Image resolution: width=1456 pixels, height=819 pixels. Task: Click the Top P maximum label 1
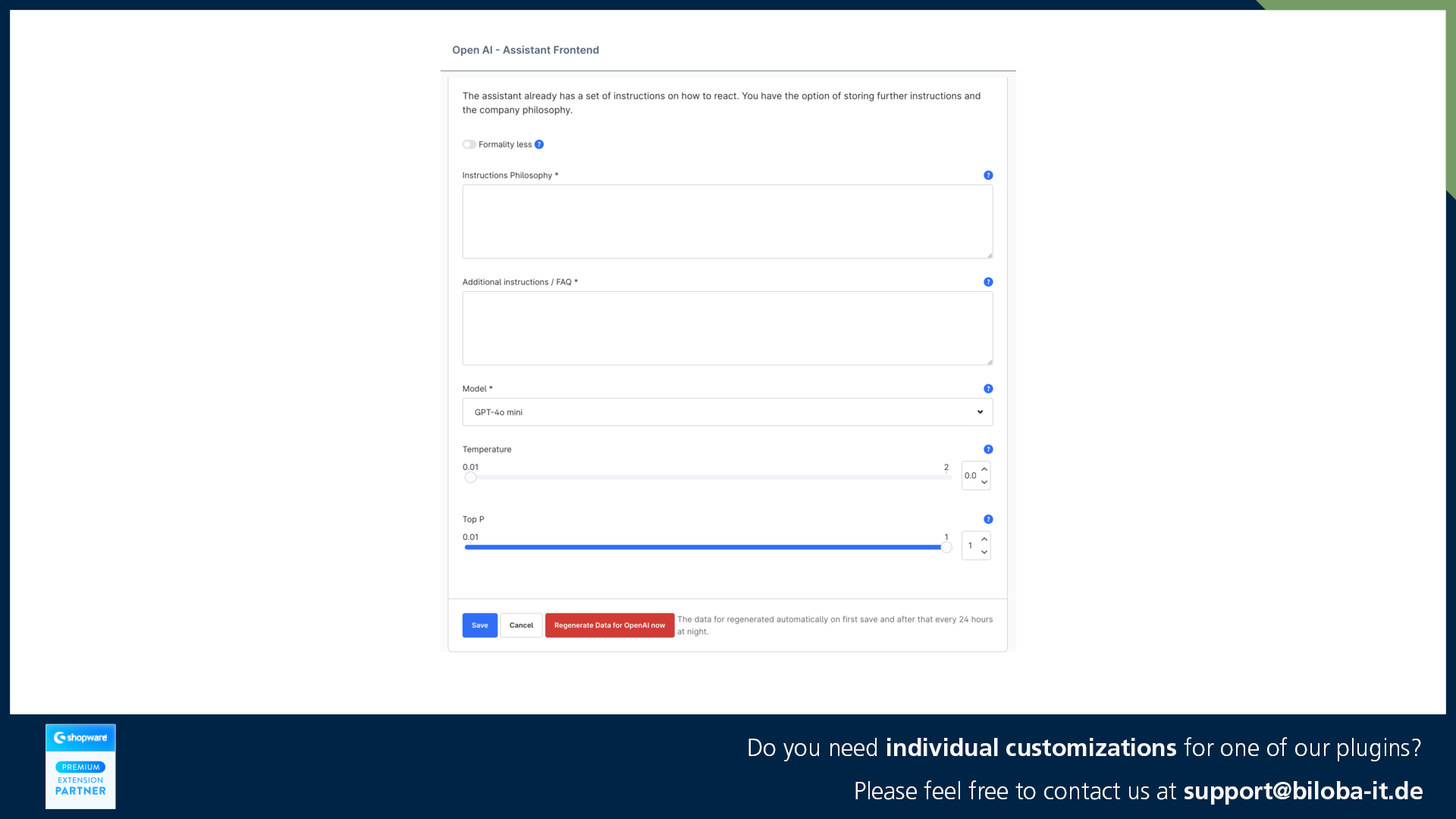[946, 537]
